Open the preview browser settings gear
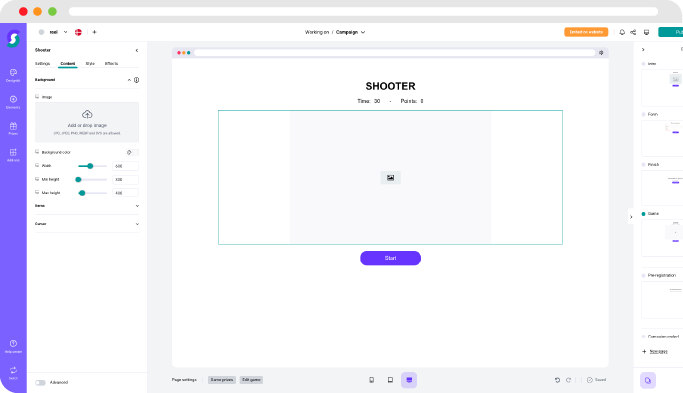Image resolution: width=683 pixels, height=393 pixels. pyautogui.click(x=601, y=53)
